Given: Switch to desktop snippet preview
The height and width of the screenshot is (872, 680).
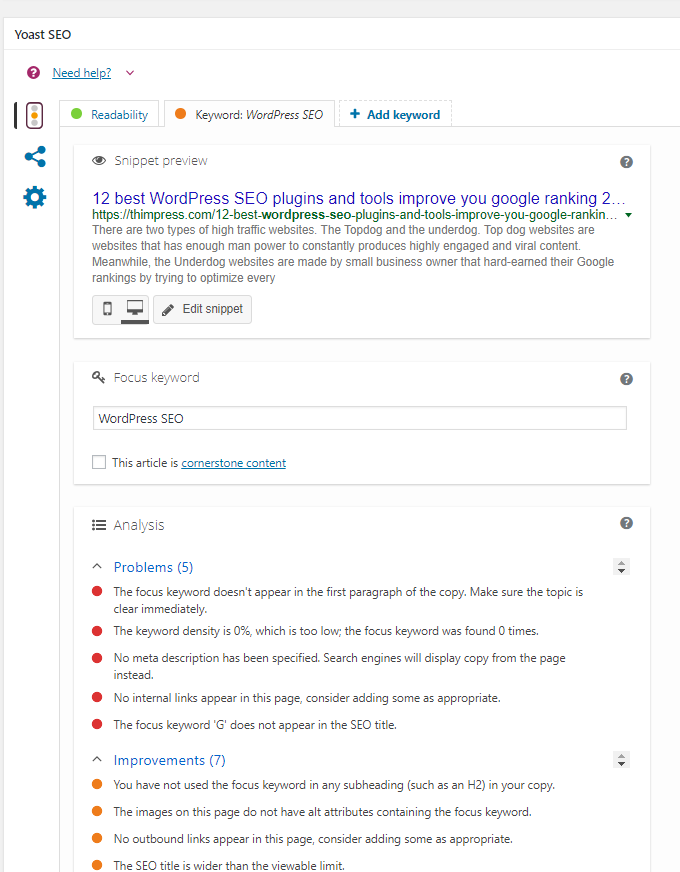Looking at the screenshot, I should [x=135, y=309].
